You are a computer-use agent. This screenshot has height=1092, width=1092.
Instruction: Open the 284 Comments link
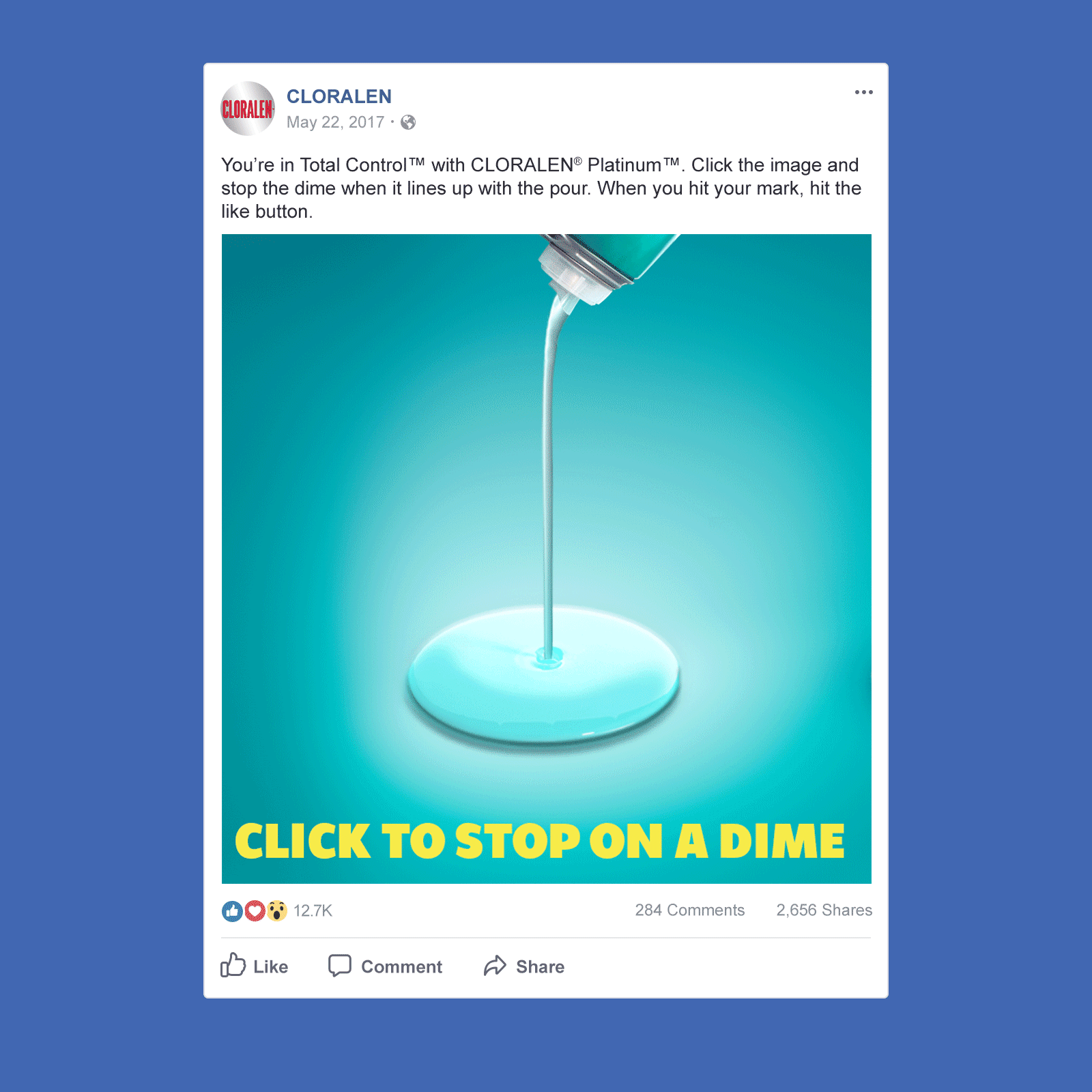pyautogui.click(x=689, y=910)
